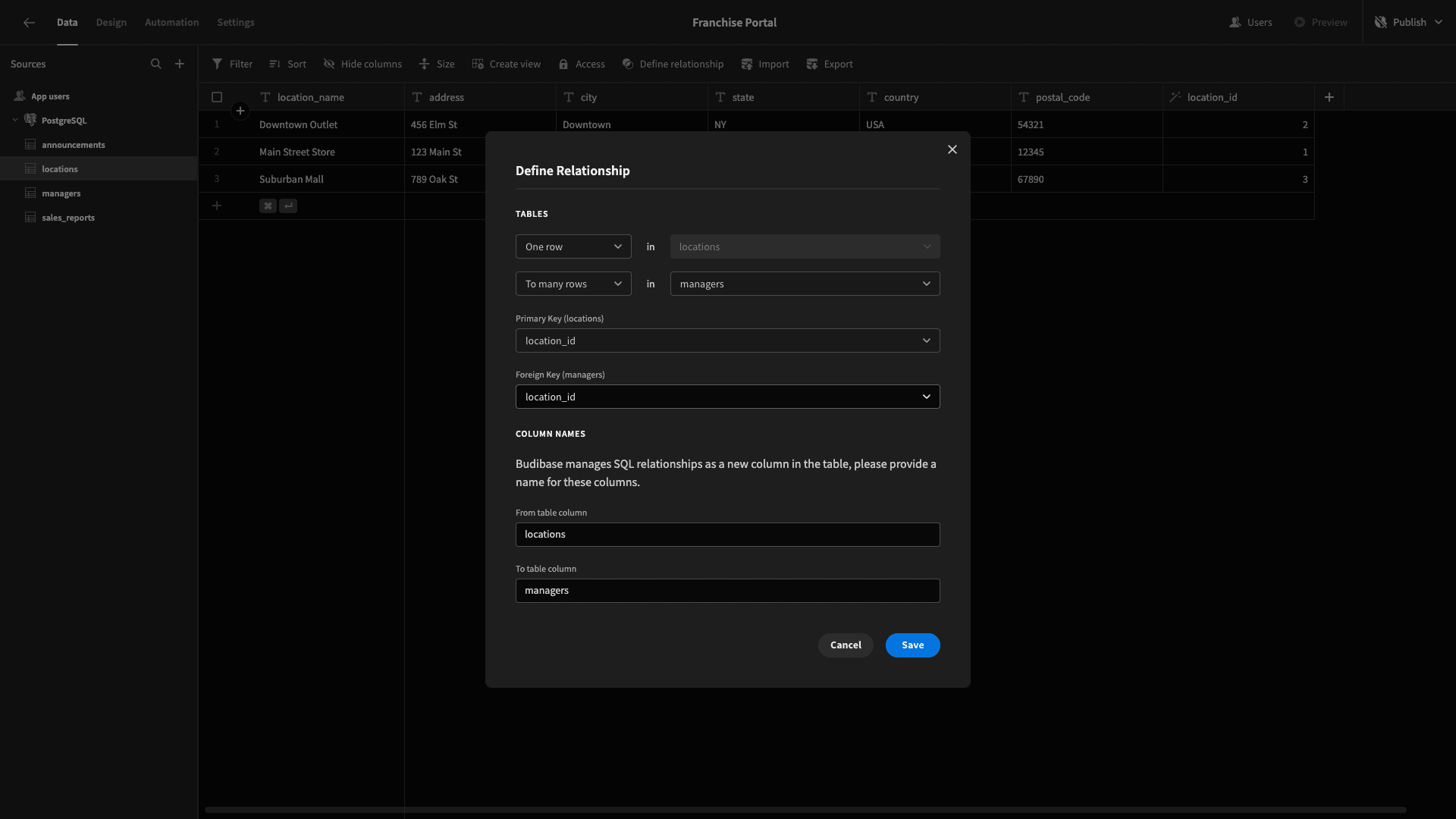The height and width of the screenshot is (819, 1456).
Task: Click the Preview button
Action: [1320, 23]
